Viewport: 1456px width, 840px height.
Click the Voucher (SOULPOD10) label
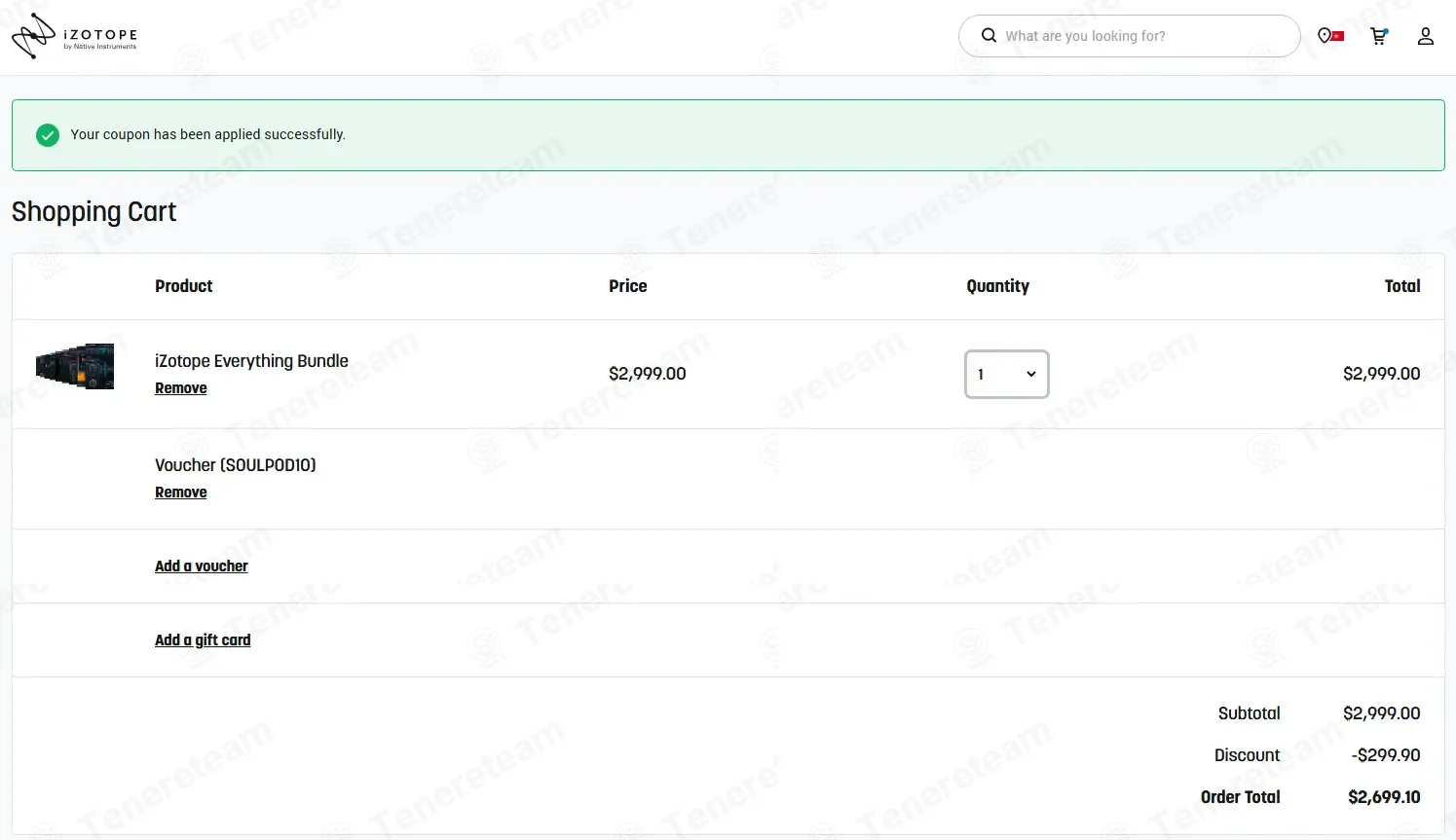pyautogui.click(x=235, y=465)
